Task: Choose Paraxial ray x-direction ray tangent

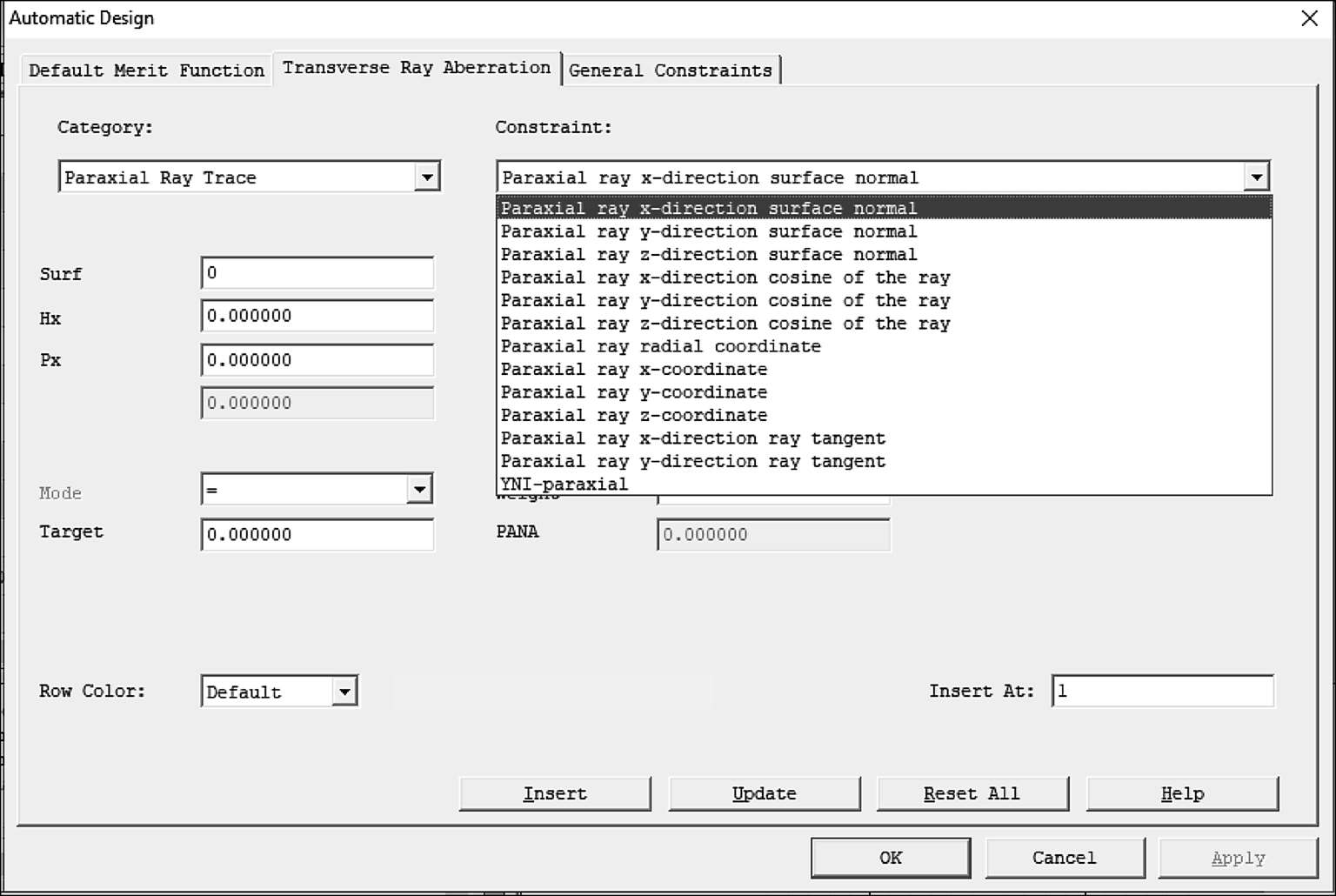Action: (x=692, y=438)
